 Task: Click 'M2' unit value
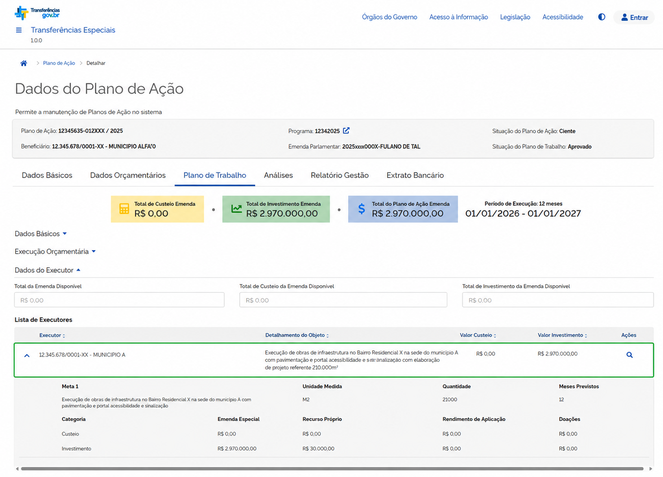tap(306, 399)
